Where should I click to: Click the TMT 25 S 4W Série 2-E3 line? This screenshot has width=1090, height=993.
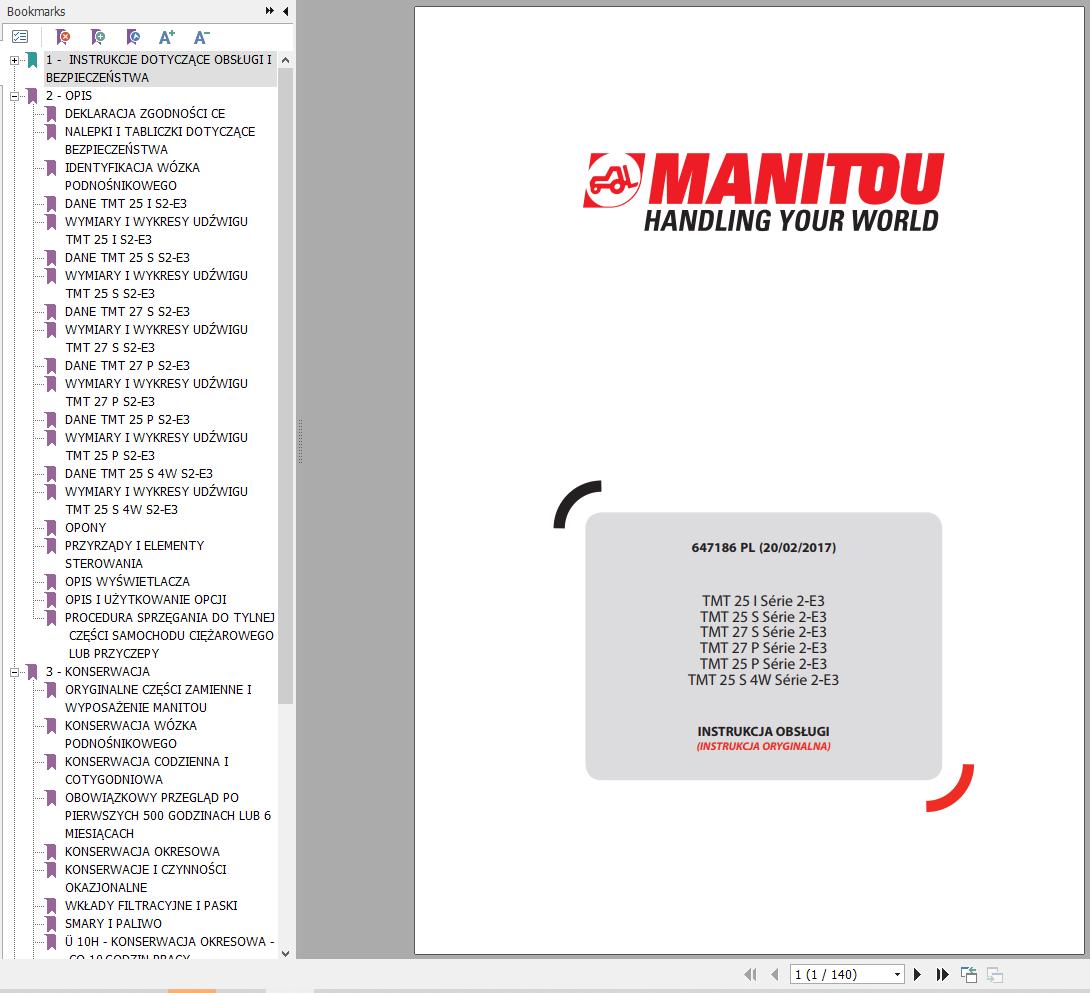(763, 680)
